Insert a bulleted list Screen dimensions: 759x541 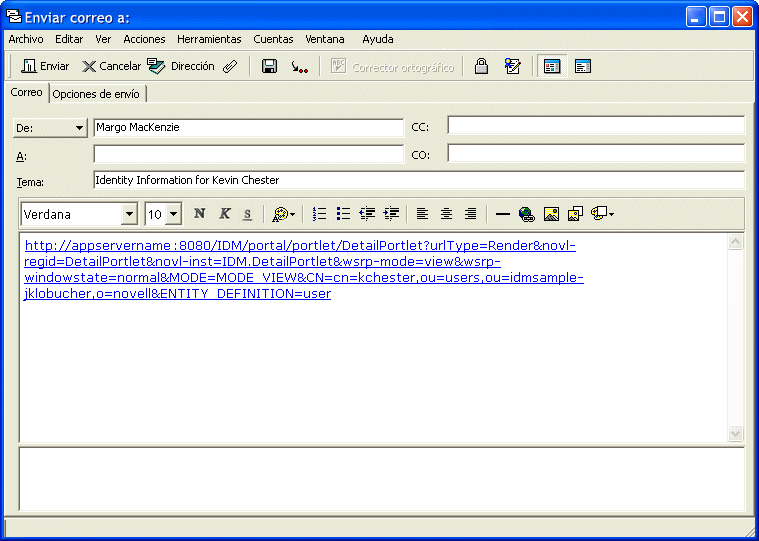click(x=343, y=213)
